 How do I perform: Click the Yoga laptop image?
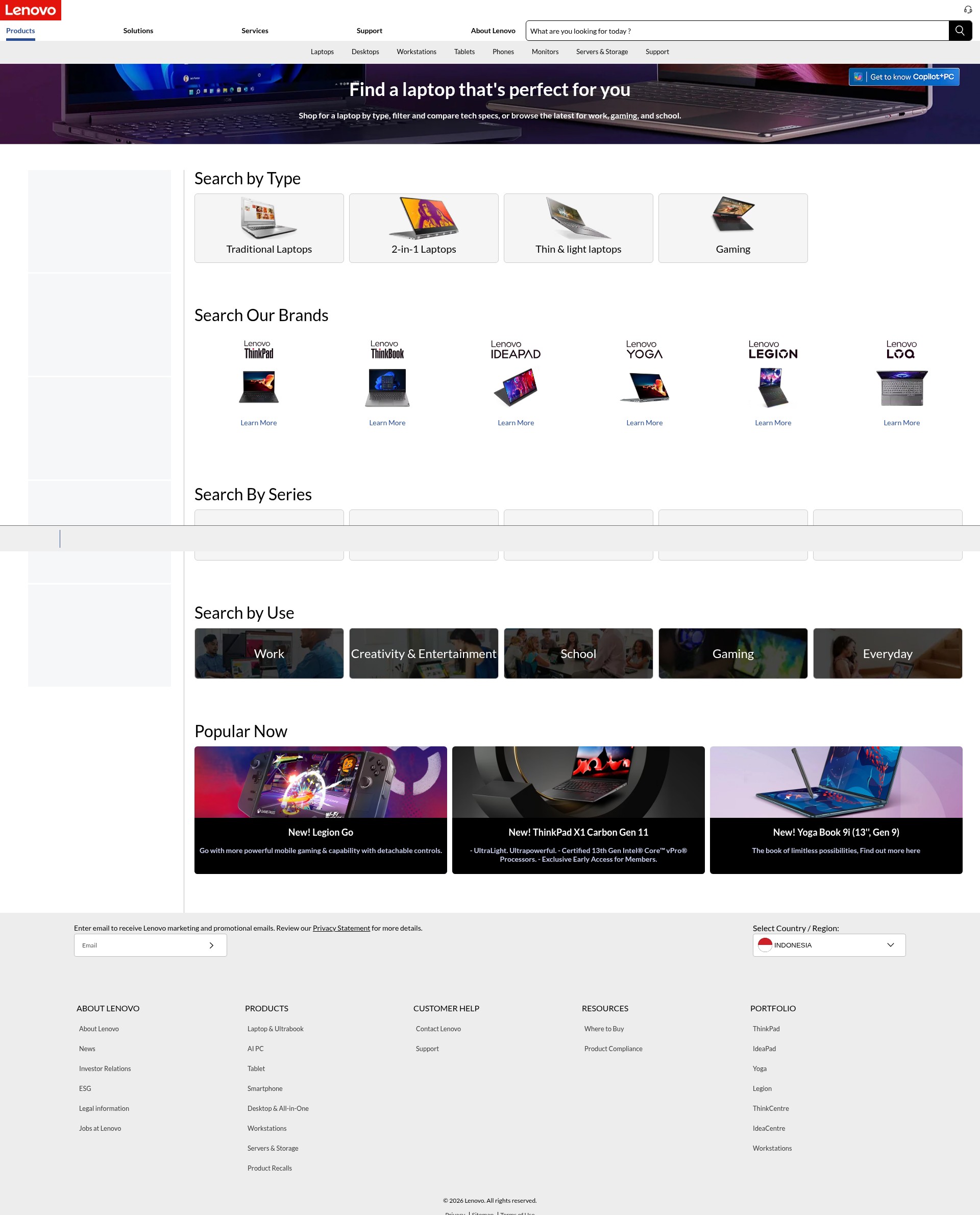click(x=644, y=387)
